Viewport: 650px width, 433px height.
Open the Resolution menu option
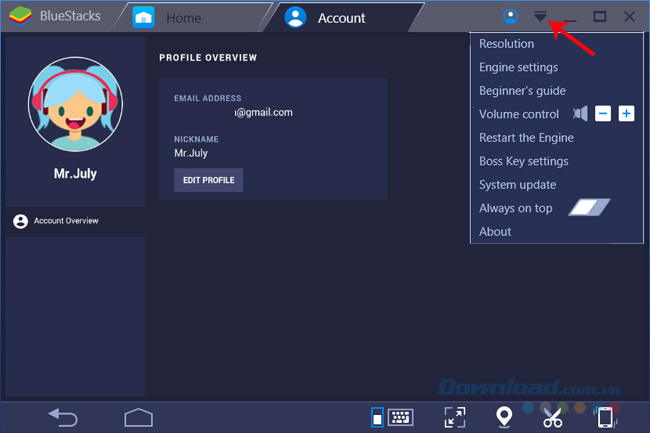coord(506,44)
